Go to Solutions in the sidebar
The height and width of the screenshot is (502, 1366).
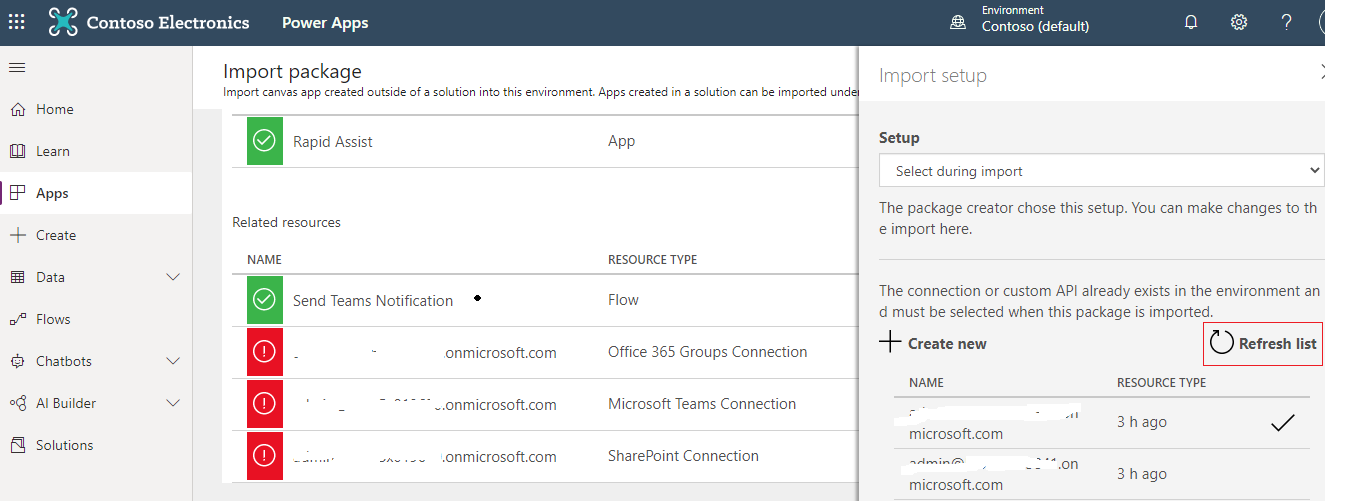click(64, 445)
